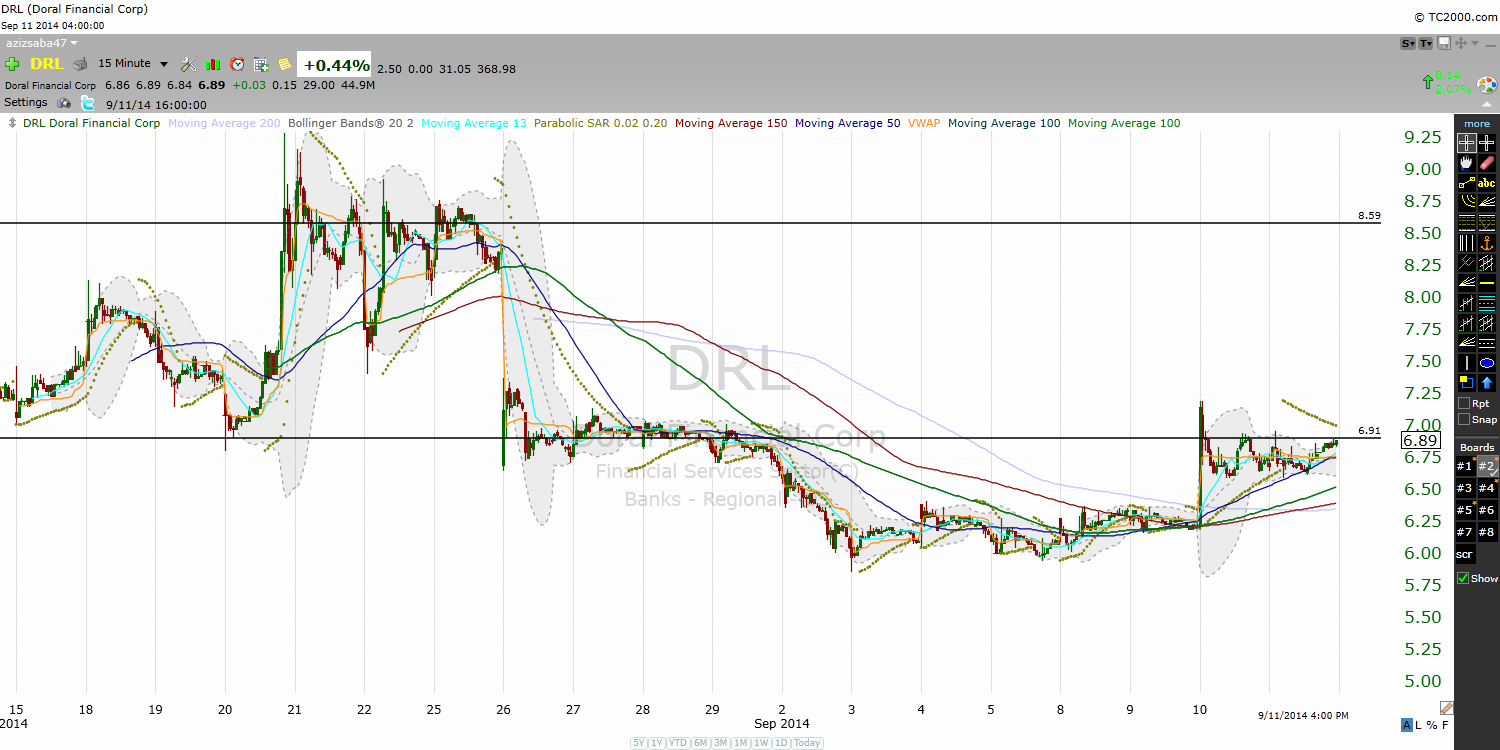Switch to drawing board #1
The width and height of the screenshot is (1500, 750).
click(1465, 466)
